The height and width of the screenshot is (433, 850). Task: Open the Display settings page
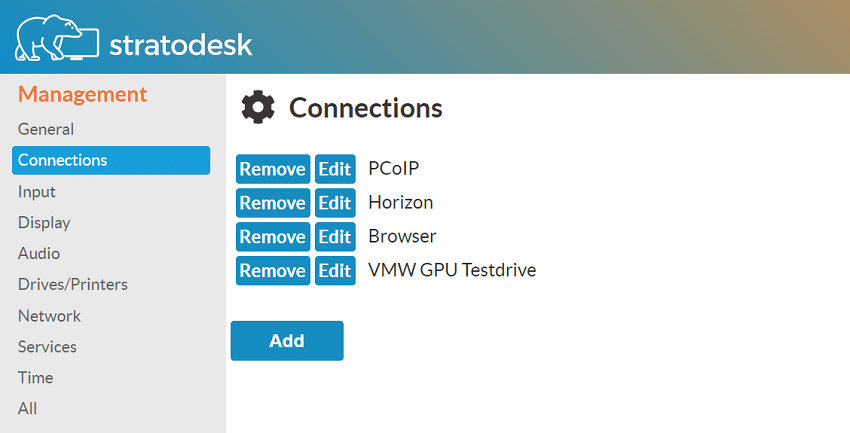(x=44, y=223)
